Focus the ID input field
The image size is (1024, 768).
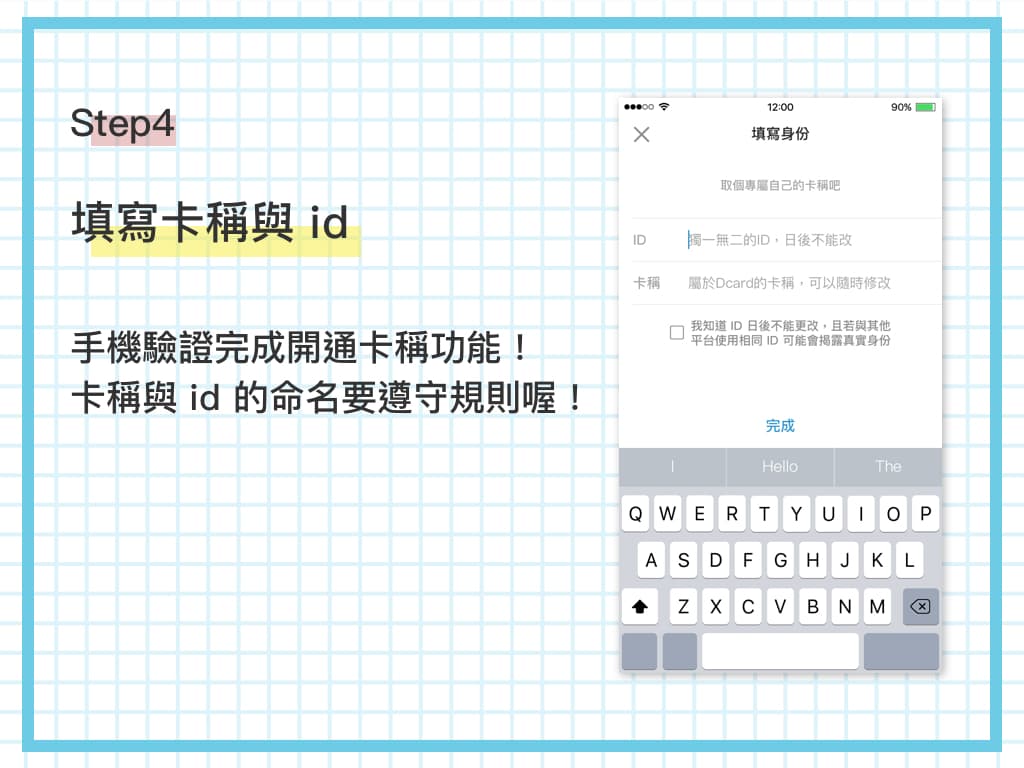pyautogui.click(x=813, y=240)
